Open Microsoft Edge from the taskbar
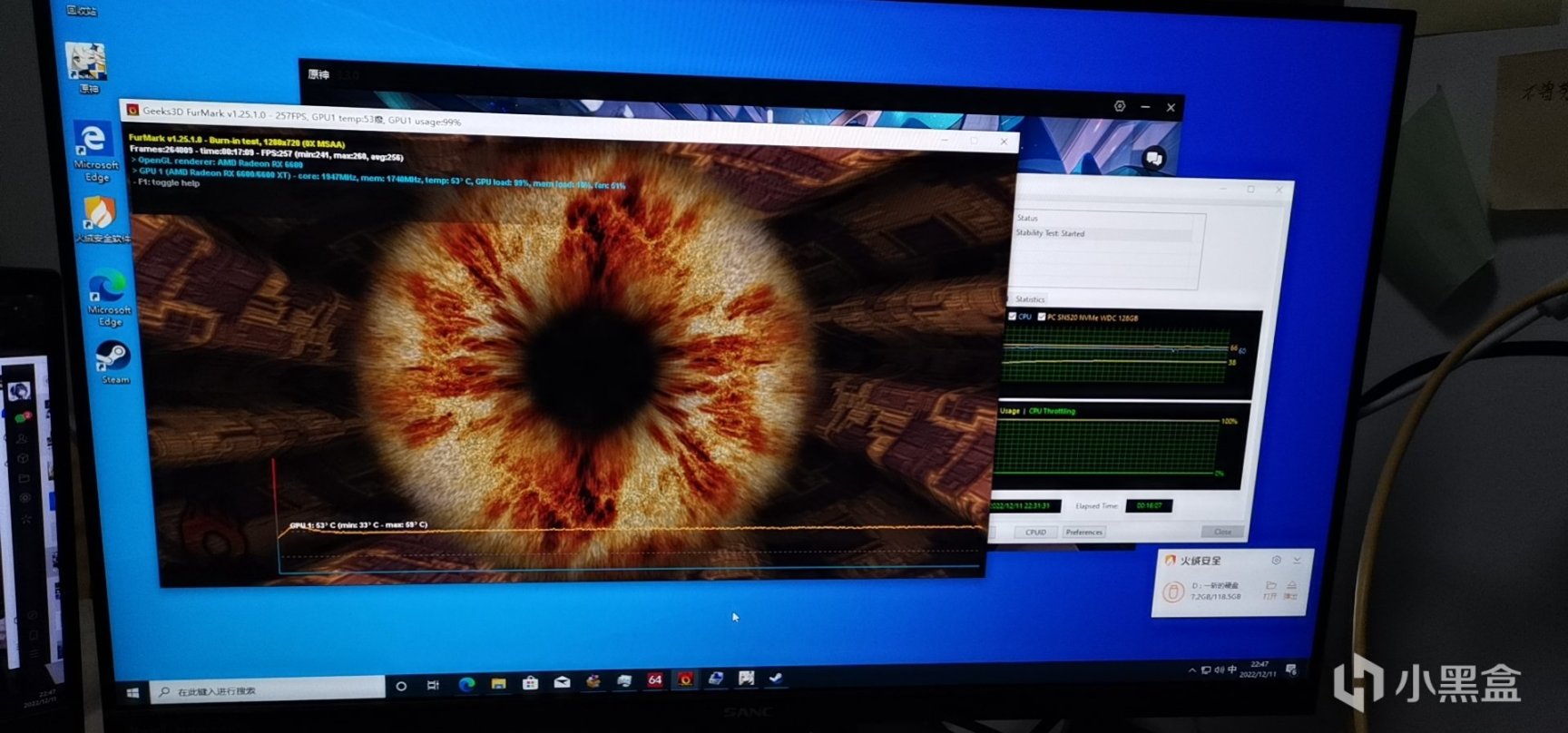The width and height of the screenshot is (1568, 733). click(x=466, y=684)
